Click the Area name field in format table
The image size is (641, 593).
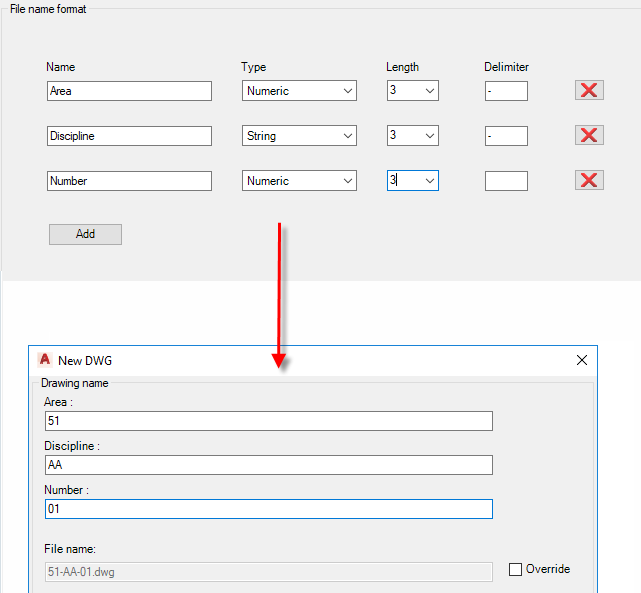tap(129, 91)
